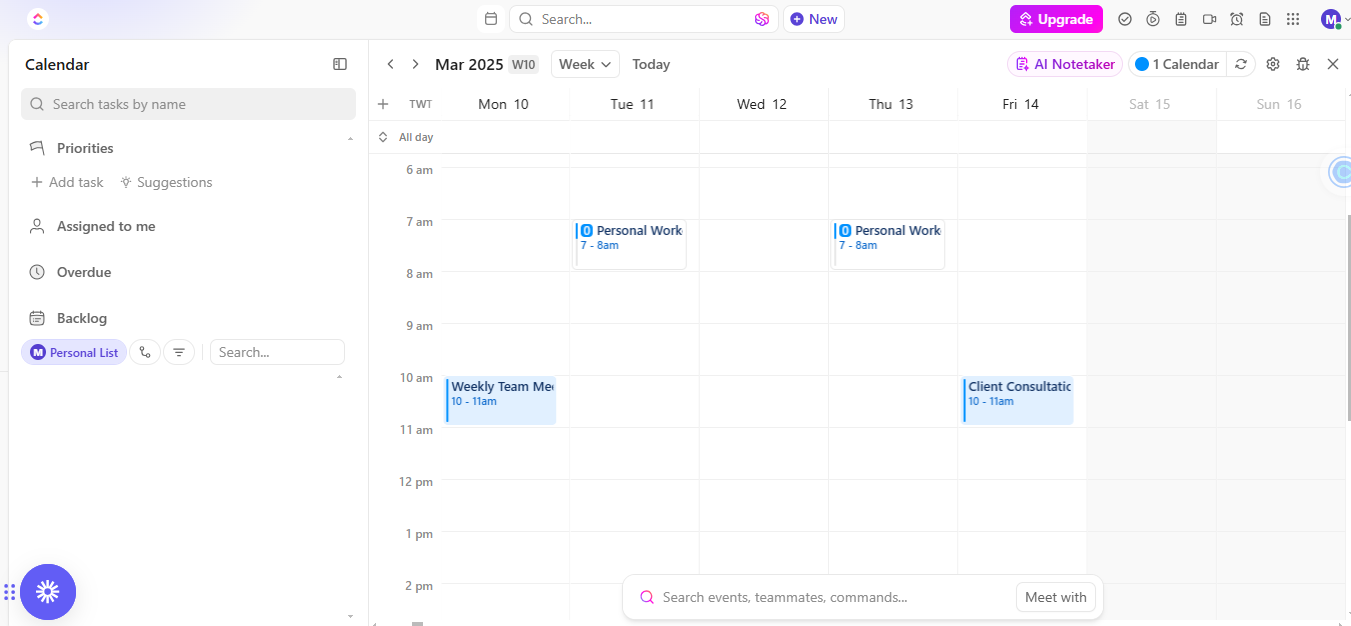Select Assigned to me in sidebar
This screenshot has height=626, width=1351.
pos(106,226)
